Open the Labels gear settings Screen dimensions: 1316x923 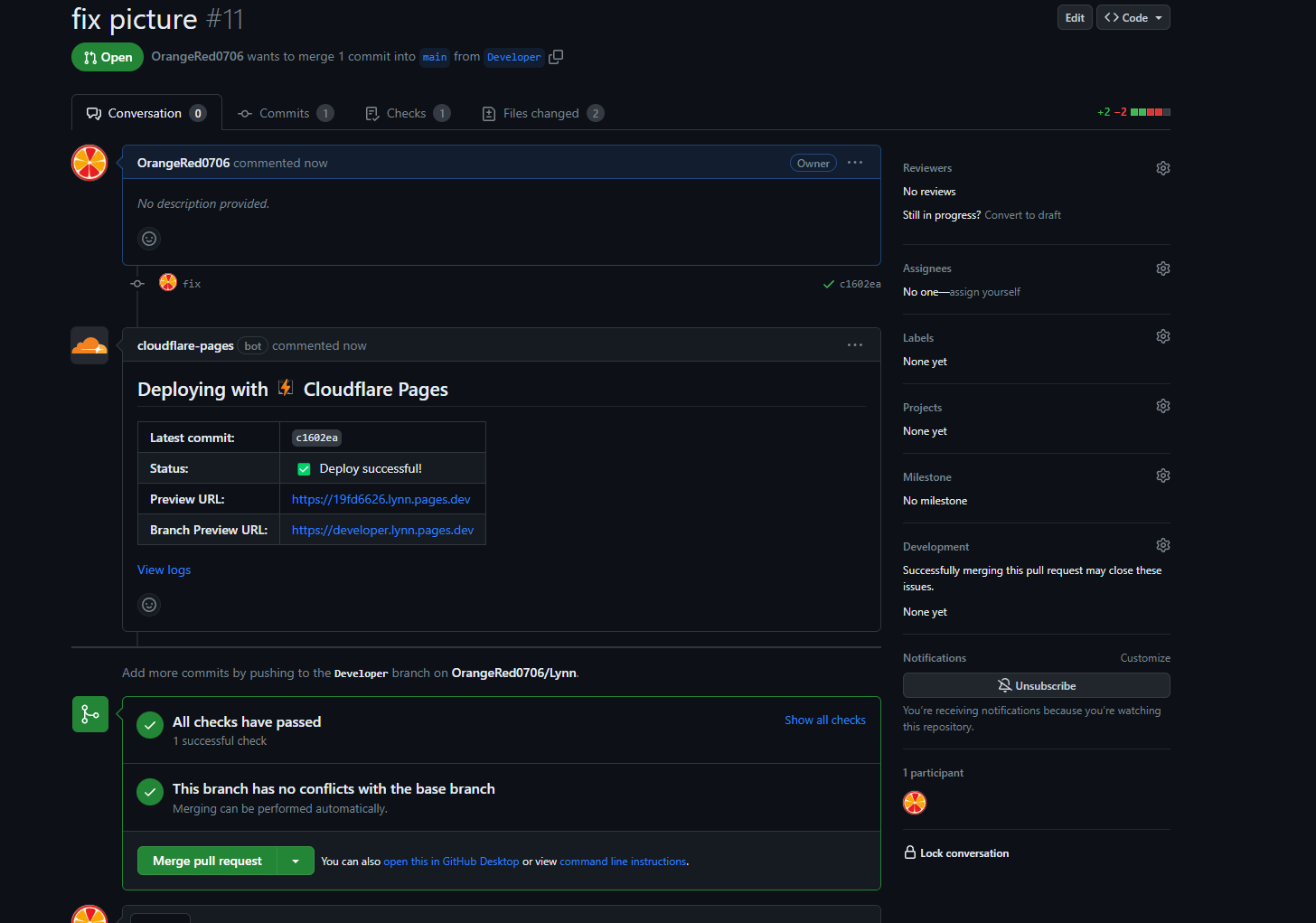pyautogui.click(x=1162, y=336)
